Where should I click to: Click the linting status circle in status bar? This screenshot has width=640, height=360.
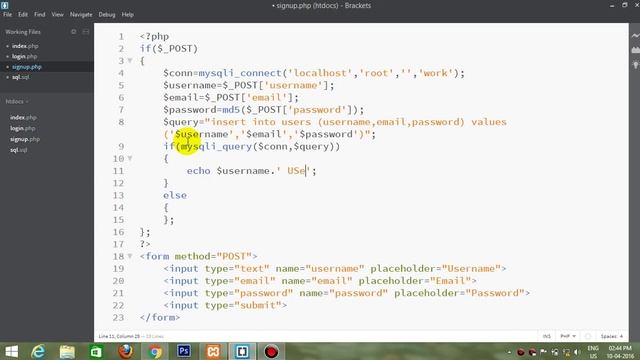pos(588,336)
